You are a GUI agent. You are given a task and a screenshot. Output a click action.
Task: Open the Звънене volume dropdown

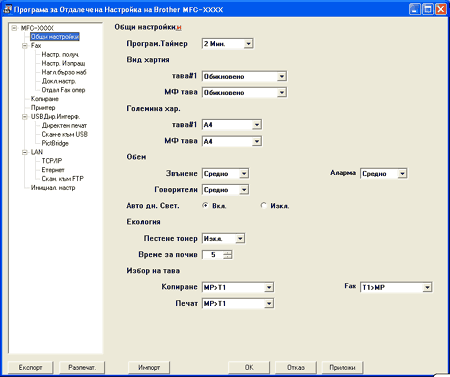point(225,173)
